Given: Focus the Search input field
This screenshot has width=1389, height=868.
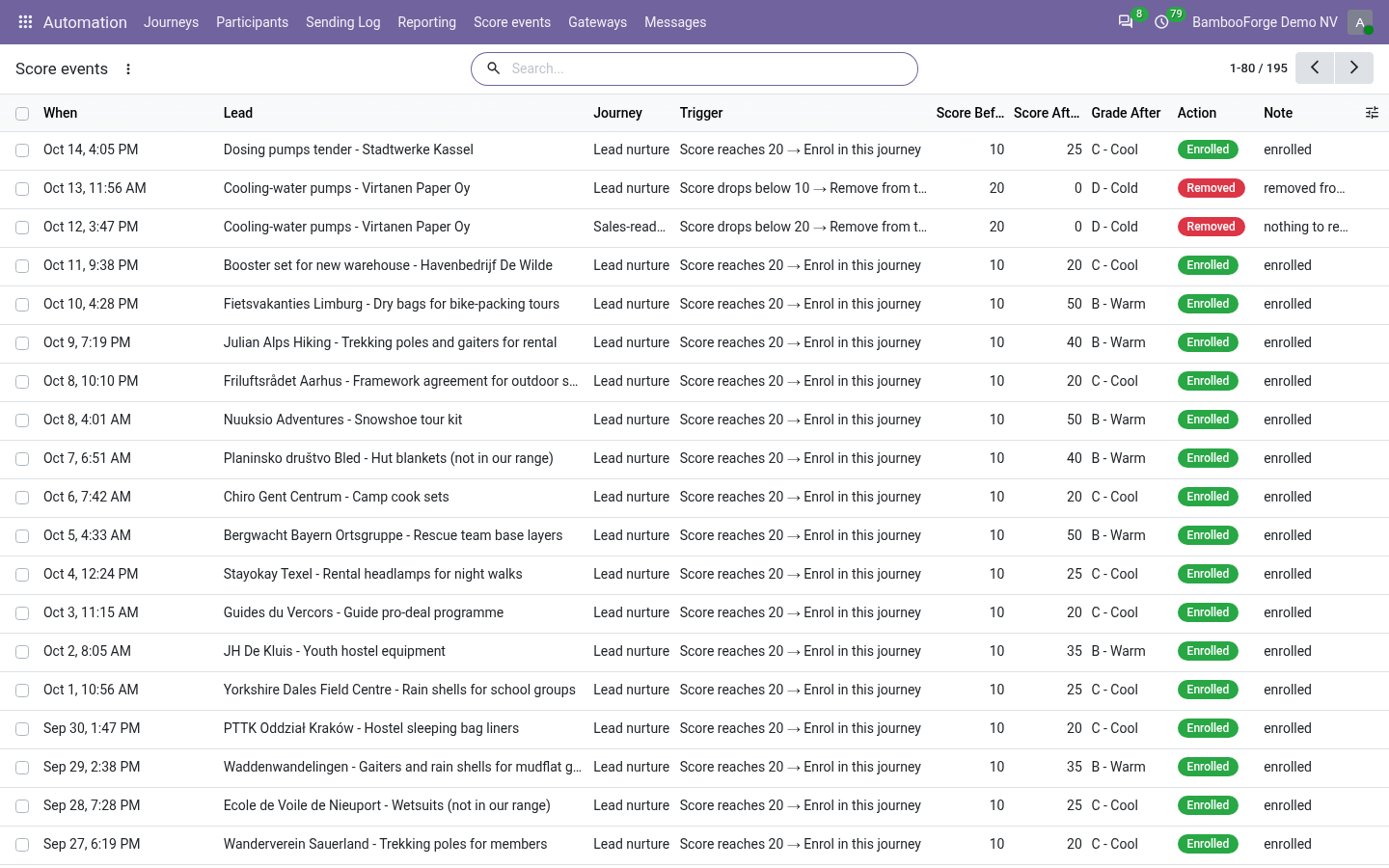Looking at the screenshot, I should point(709,68).
